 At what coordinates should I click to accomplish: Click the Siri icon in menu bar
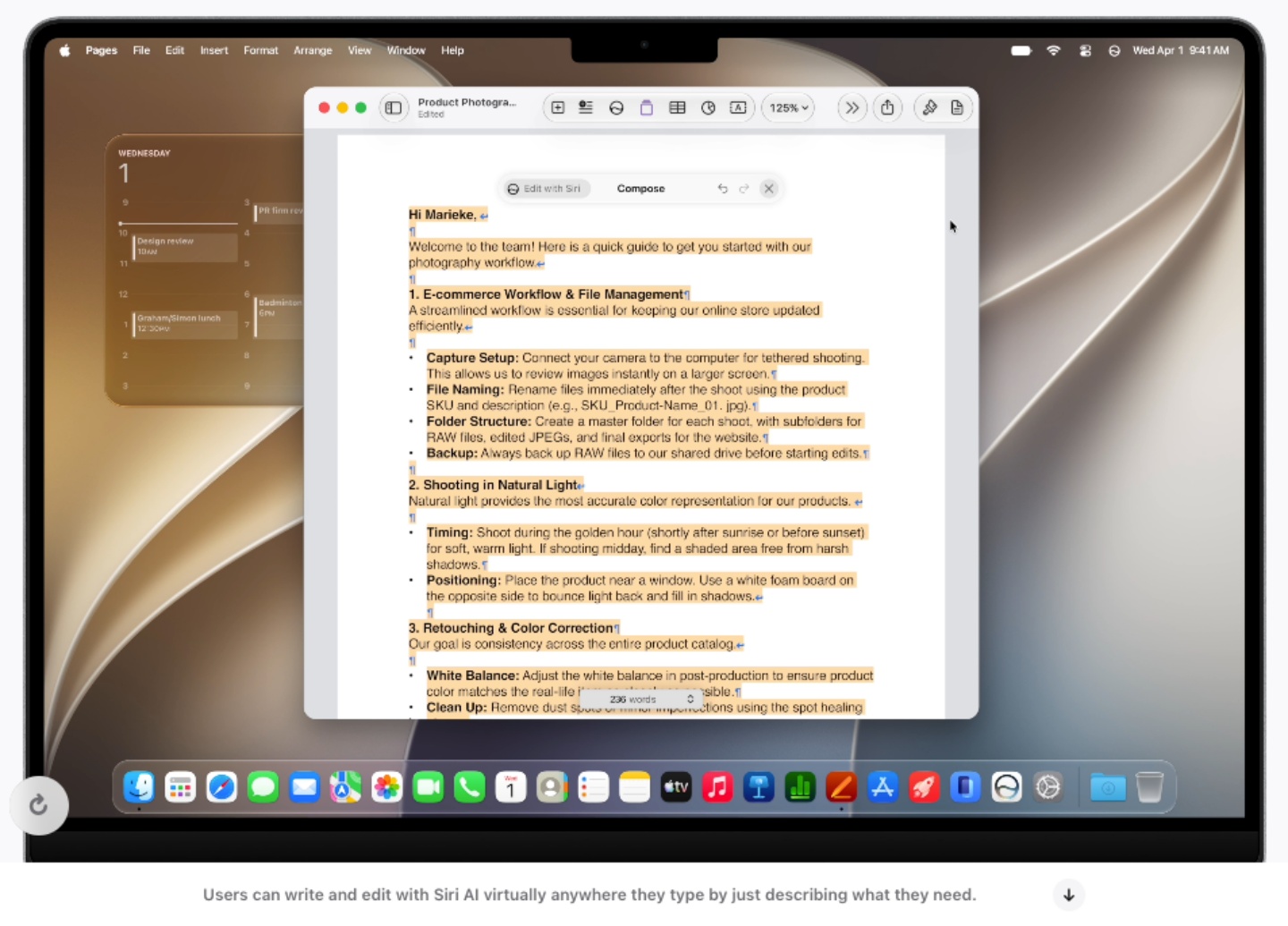click(1114, 51)
